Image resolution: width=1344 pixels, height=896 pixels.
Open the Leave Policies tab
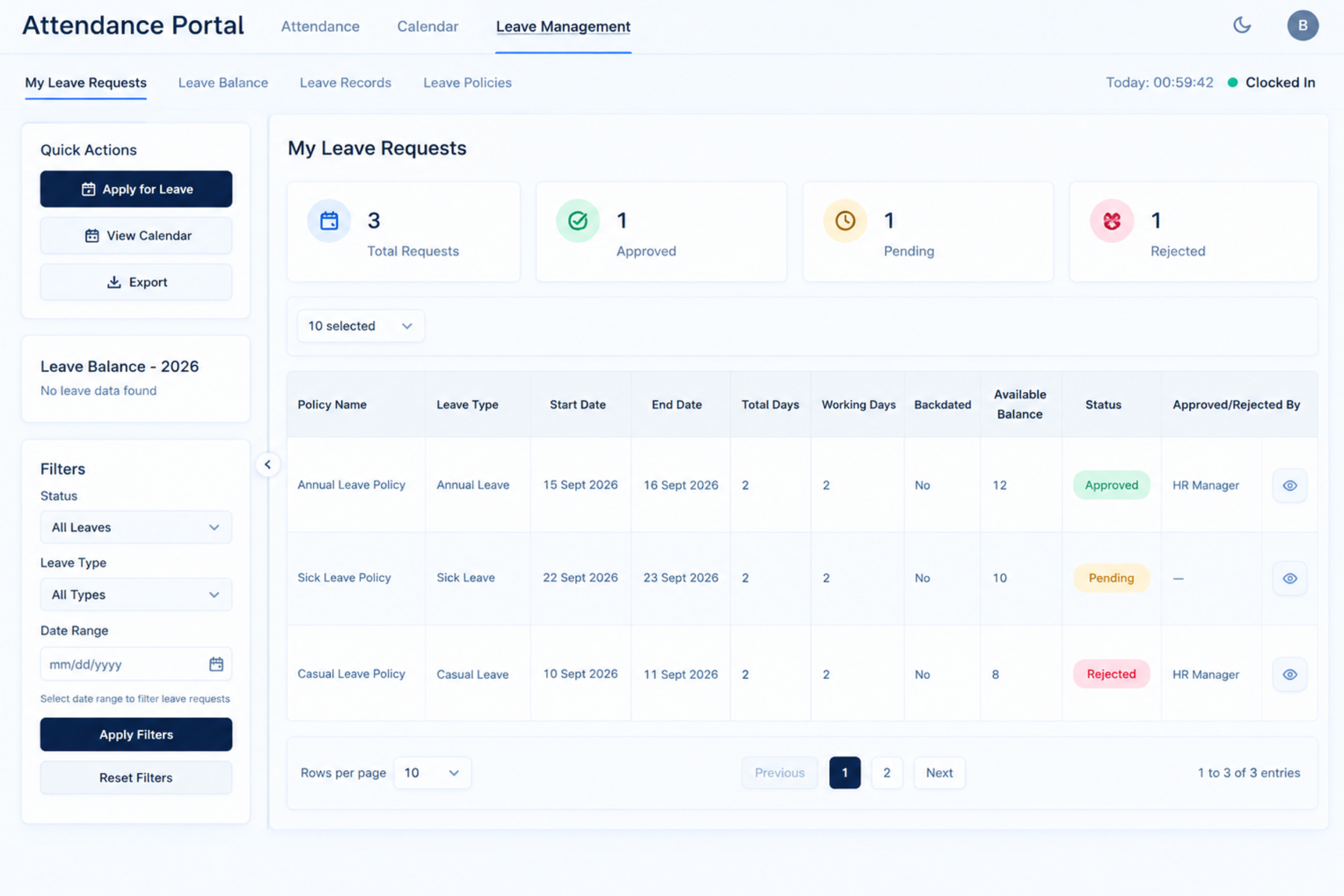(467, 82)
